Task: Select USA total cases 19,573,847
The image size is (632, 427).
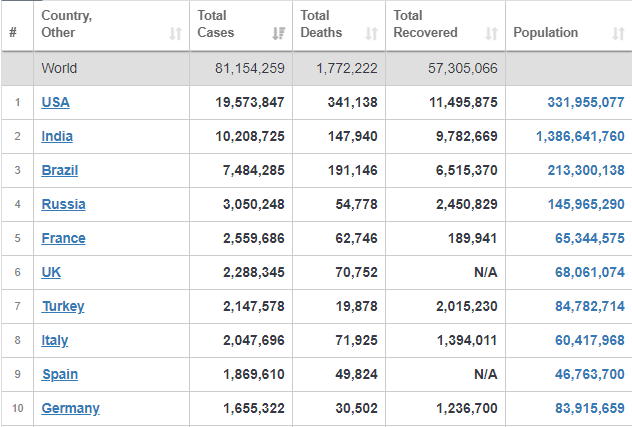Action: (250, 102)
